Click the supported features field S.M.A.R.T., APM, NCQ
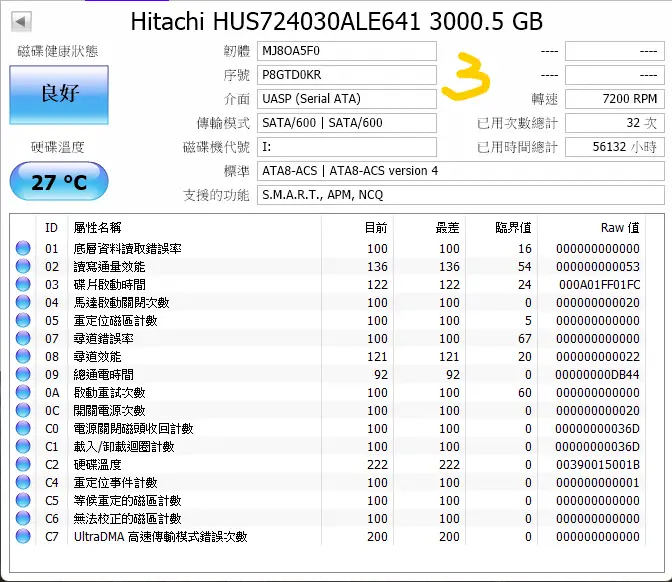The width and height of the screenshot is (672, 582). (461, 195)
